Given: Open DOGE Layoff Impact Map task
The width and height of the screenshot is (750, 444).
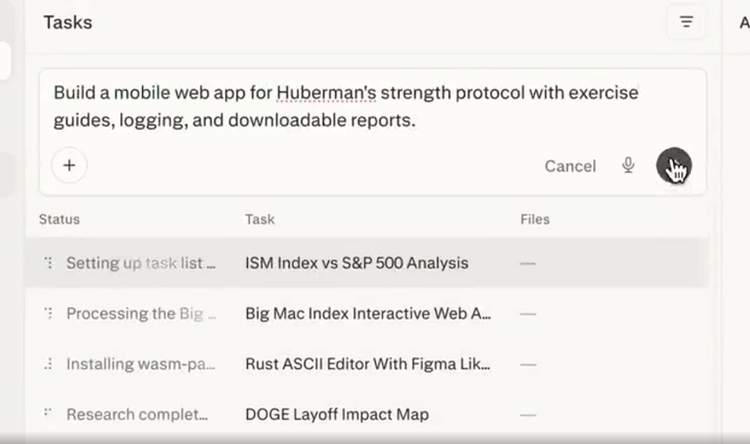Looking at the screenshot, I should (x=336, y=414).
